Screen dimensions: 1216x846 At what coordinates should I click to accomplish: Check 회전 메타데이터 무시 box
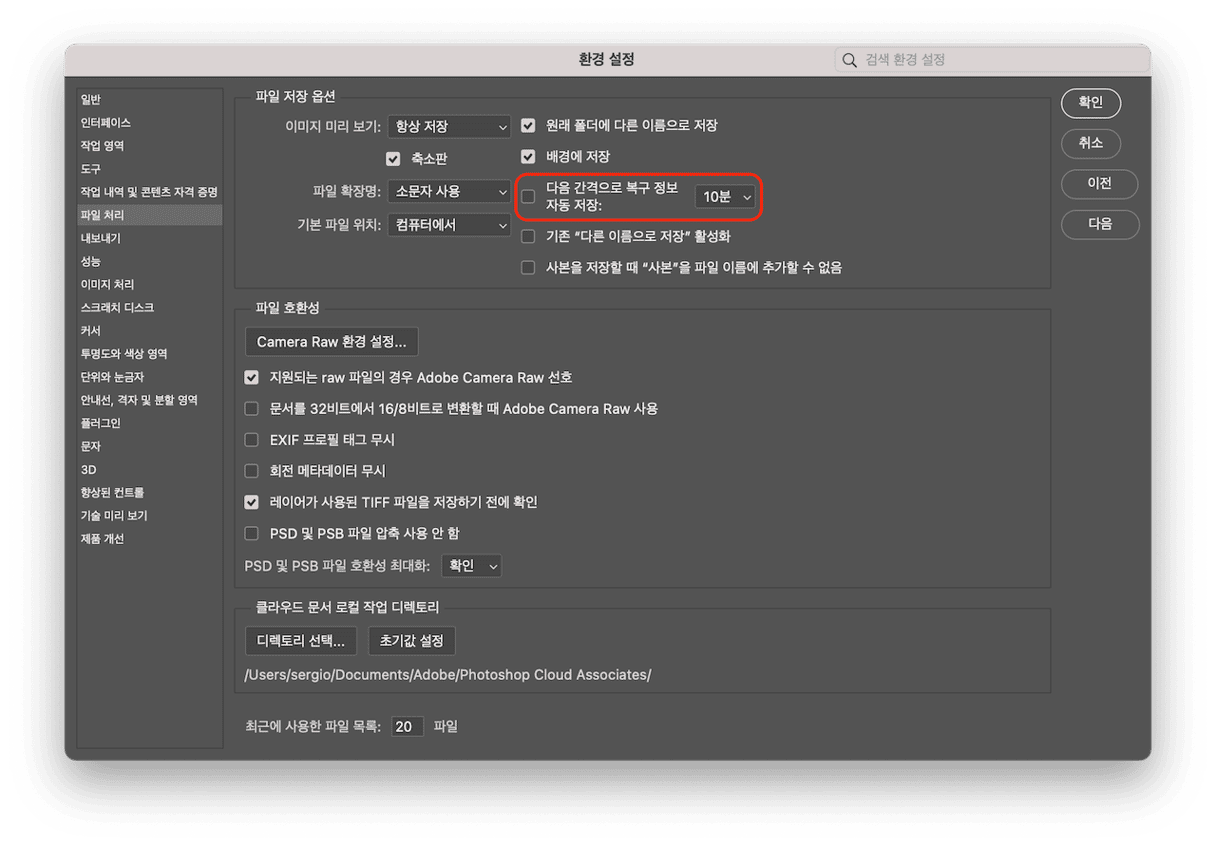tap(252, 471)
